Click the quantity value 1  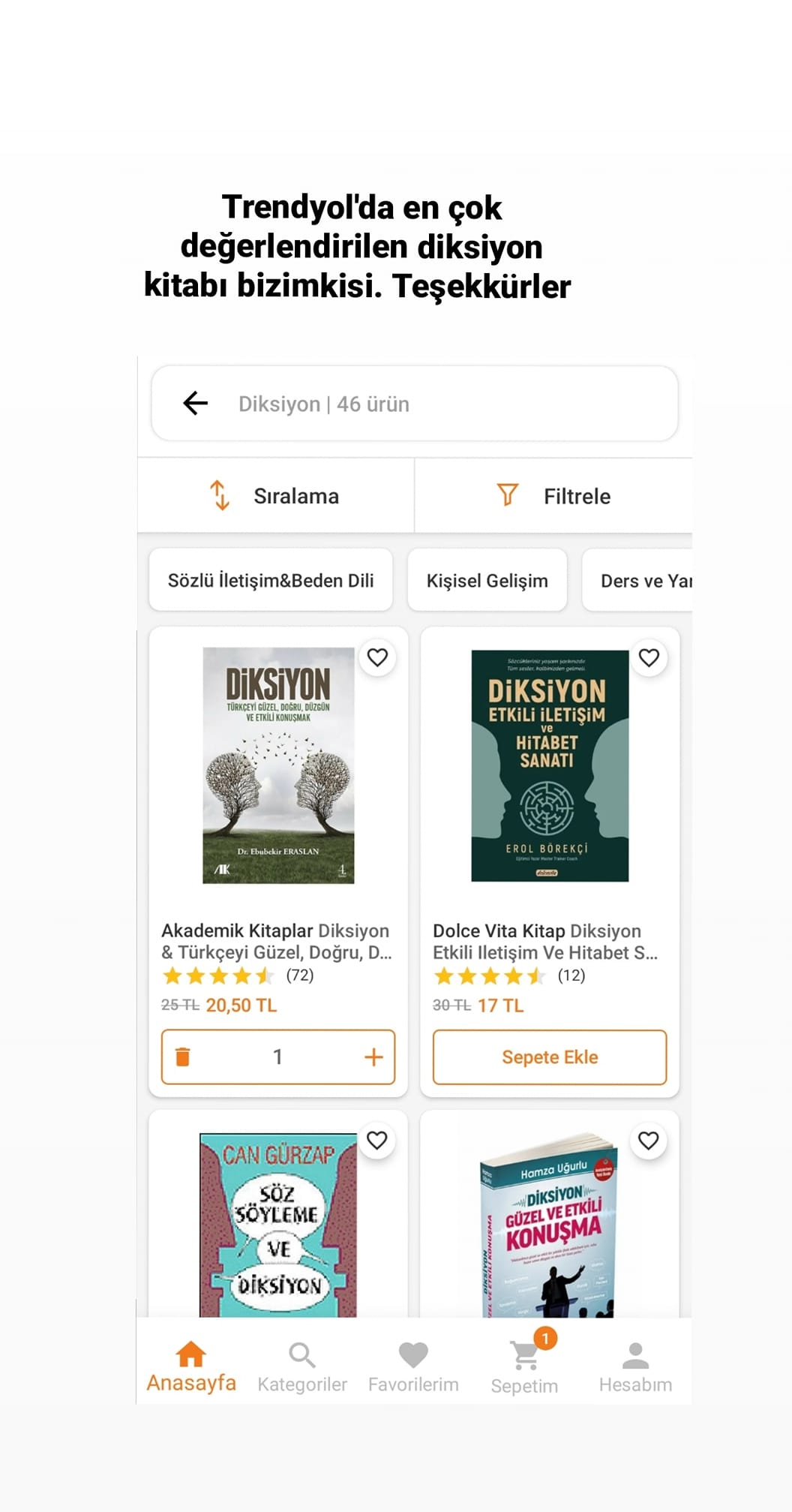tap(277, 1057)
